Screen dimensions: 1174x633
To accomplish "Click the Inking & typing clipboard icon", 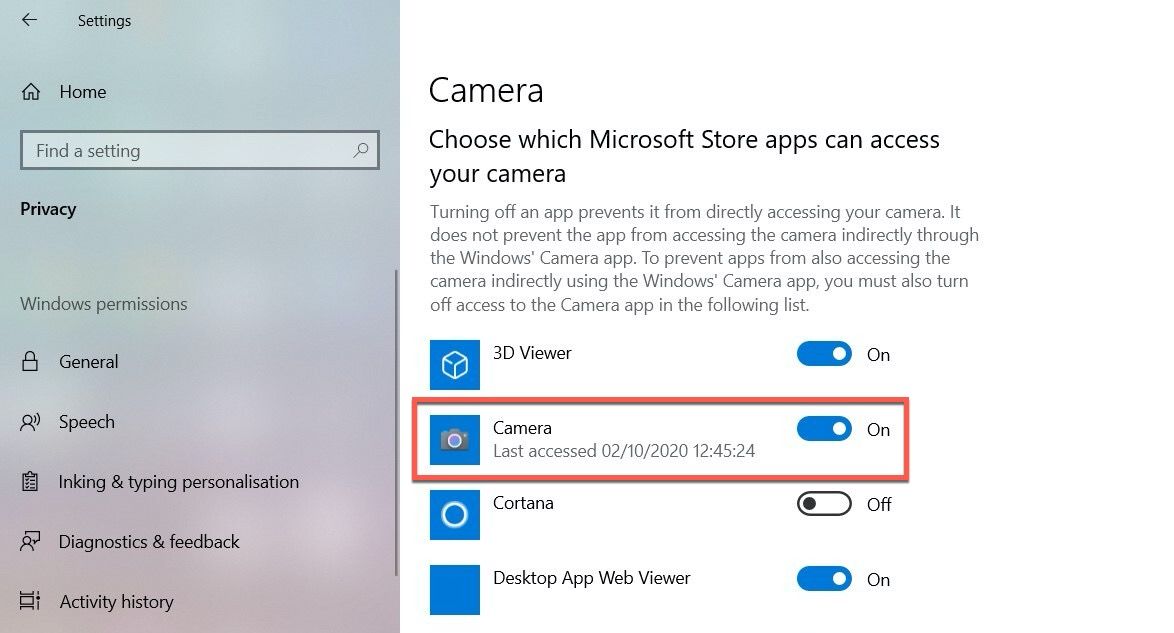I will [x=31, y=482].
